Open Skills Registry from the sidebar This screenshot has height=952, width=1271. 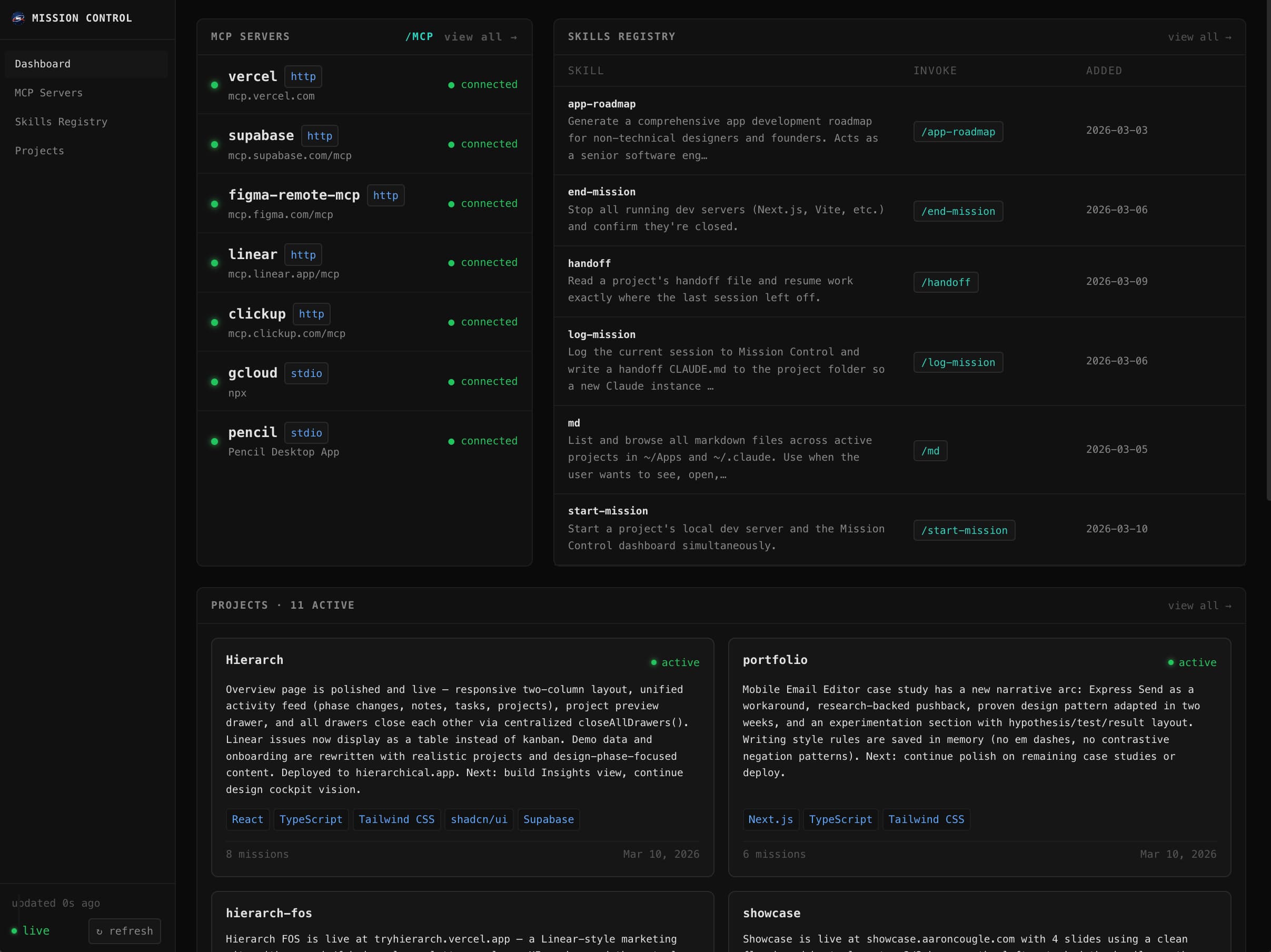(61, 122)
